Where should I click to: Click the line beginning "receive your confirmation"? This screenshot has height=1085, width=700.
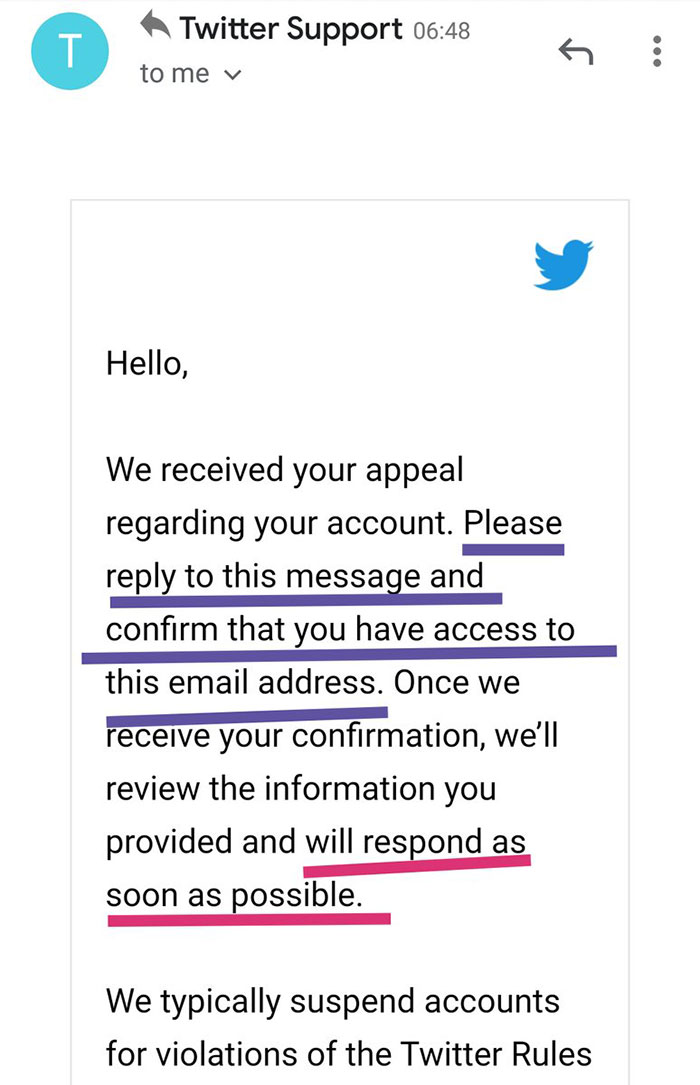tap(330, 737)
